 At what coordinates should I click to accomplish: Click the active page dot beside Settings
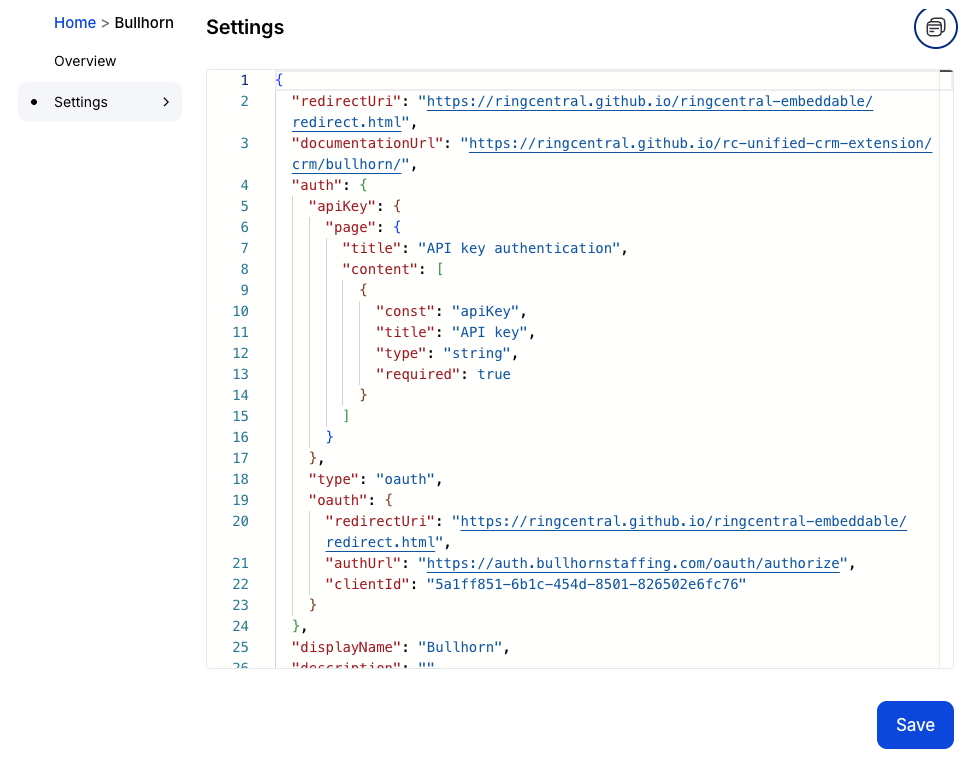[36, 101]
